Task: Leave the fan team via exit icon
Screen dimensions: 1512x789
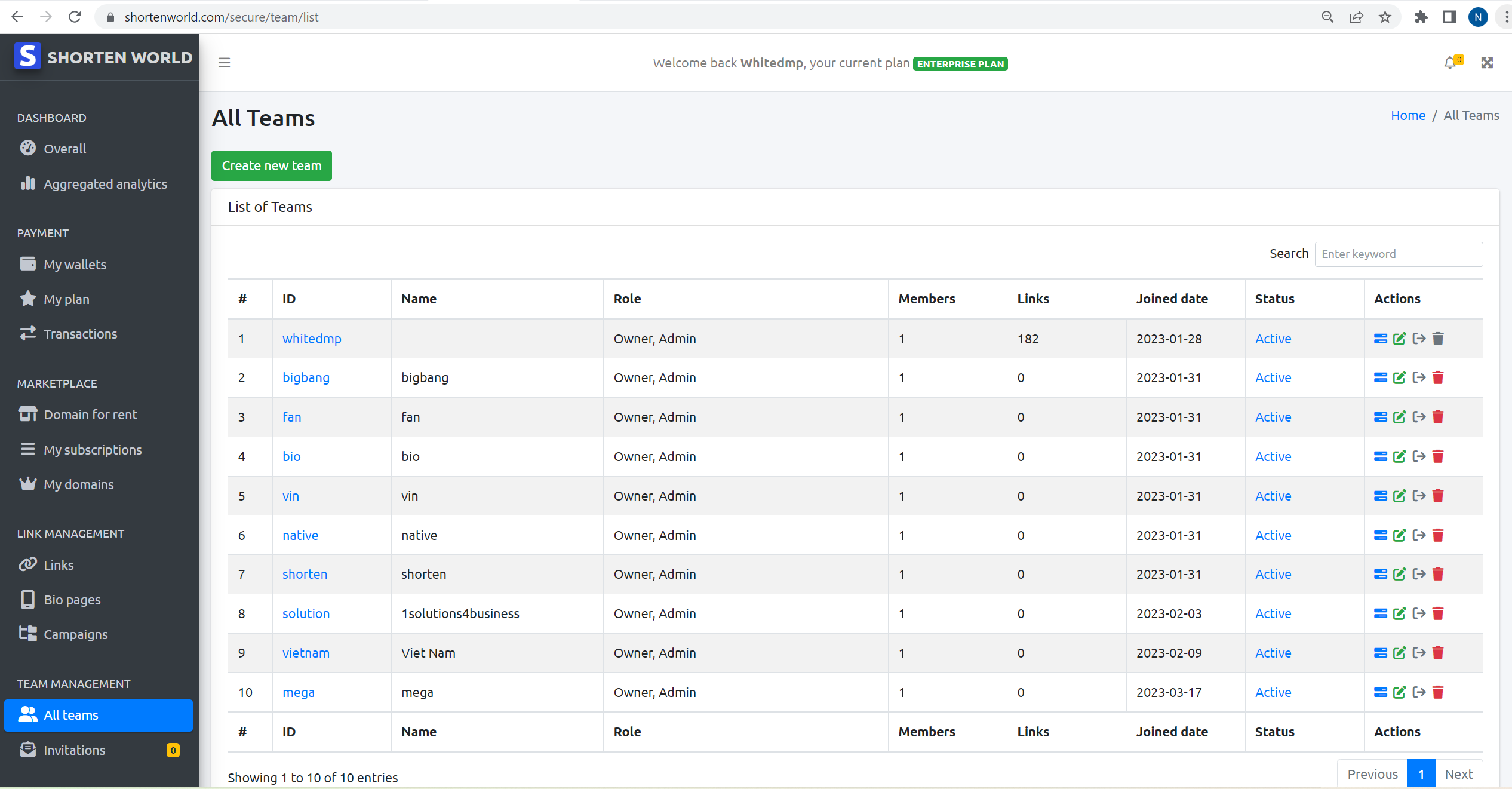Action: [x=1419, y=417]
